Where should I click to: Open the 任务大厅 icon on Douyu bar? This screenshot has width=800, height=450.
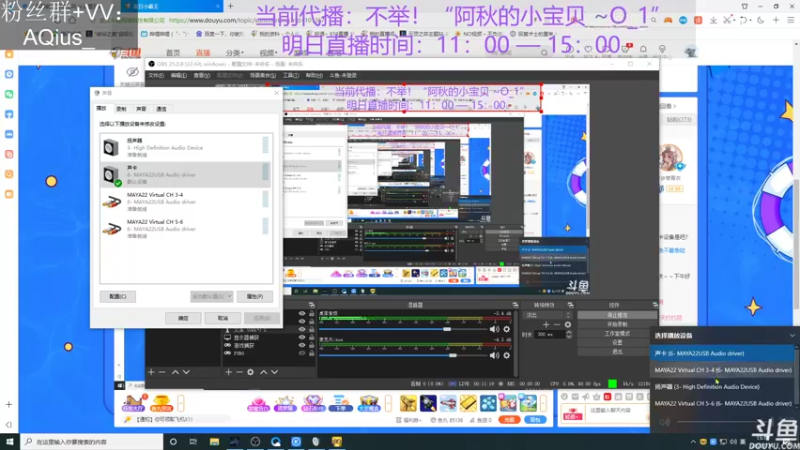(x=133, y=403)
